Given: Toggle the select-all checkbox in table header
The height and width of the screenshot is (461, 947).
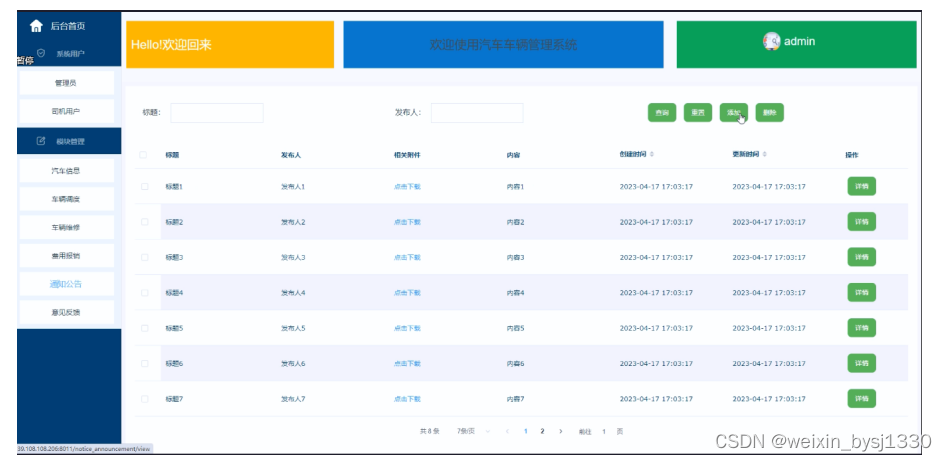Looking at the screenshot, I should tap(143, 155).
